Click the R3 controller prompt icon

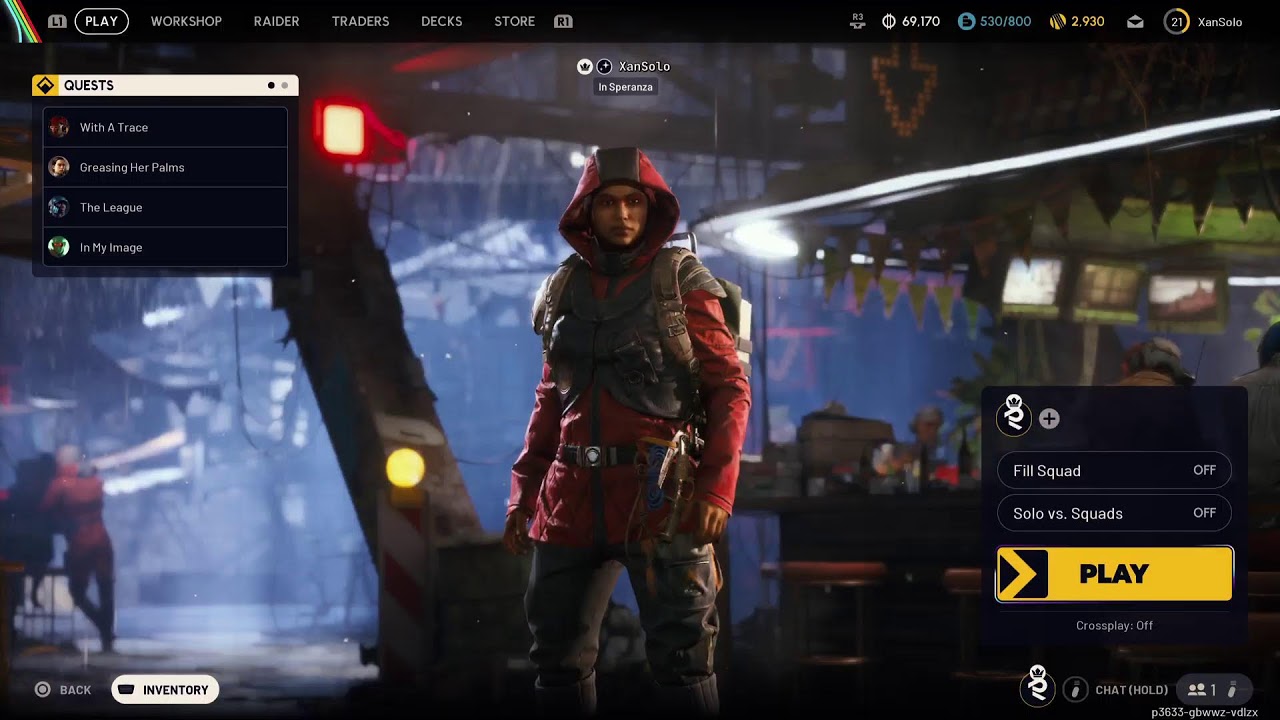(857, 21)
